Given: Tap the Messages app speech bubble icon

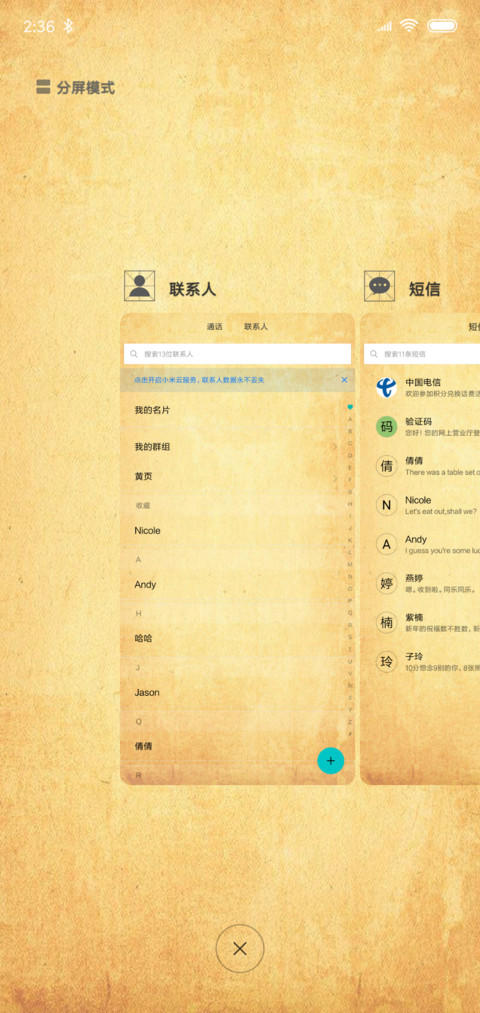Looking at the screenshot, I should click(x=379, y=286).
